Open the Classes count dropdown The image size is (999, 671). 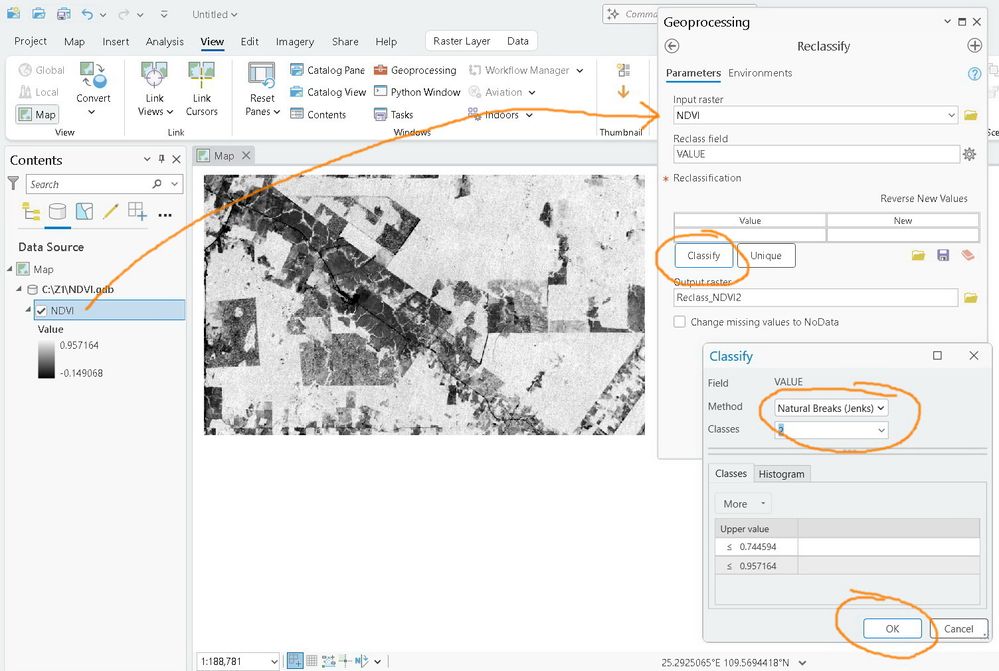pyautogui.click(x=881, y=430)
